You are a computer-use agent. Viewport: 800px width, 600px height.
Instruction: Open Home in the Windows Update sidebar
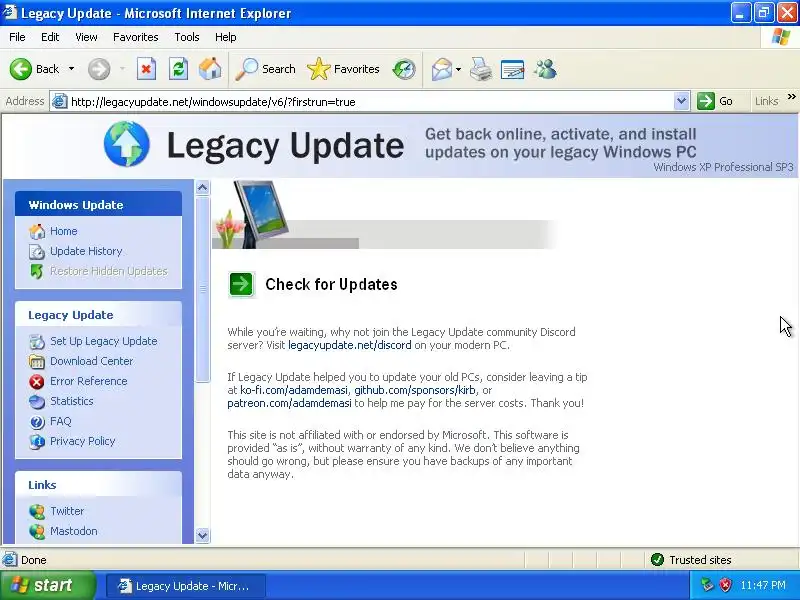[x=64, y=231]
